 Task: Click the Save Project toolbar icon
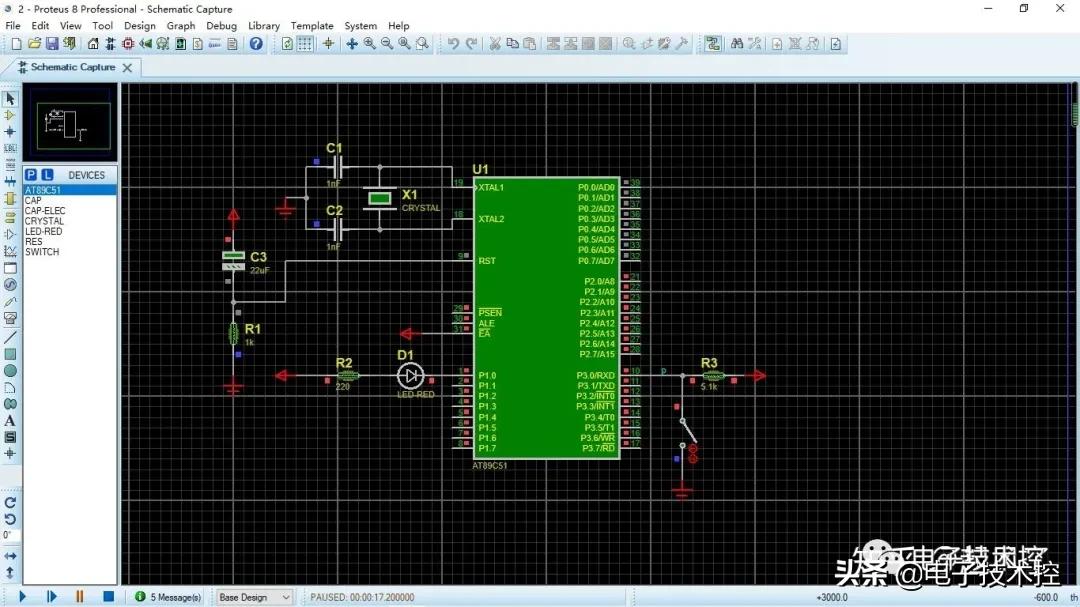(52, 44)
